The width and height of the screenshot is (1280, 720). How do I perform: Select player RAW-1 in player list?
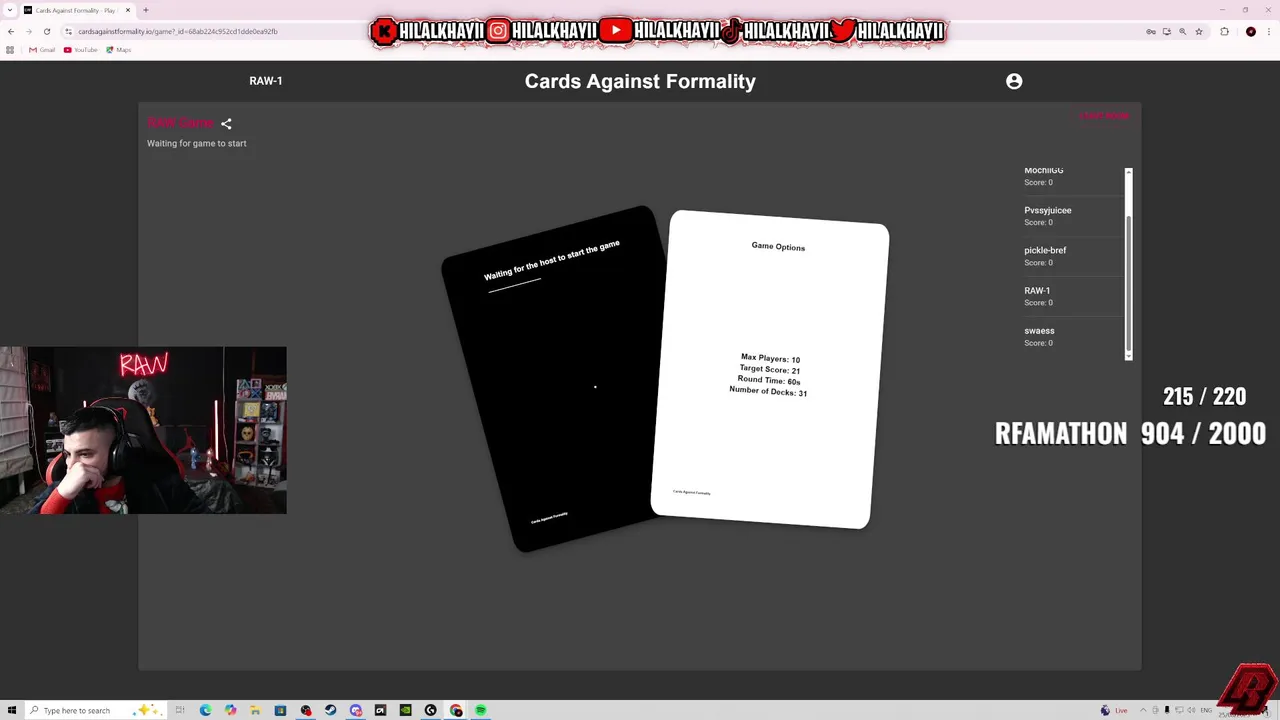pyautogui.click(x=1071, y=296)
